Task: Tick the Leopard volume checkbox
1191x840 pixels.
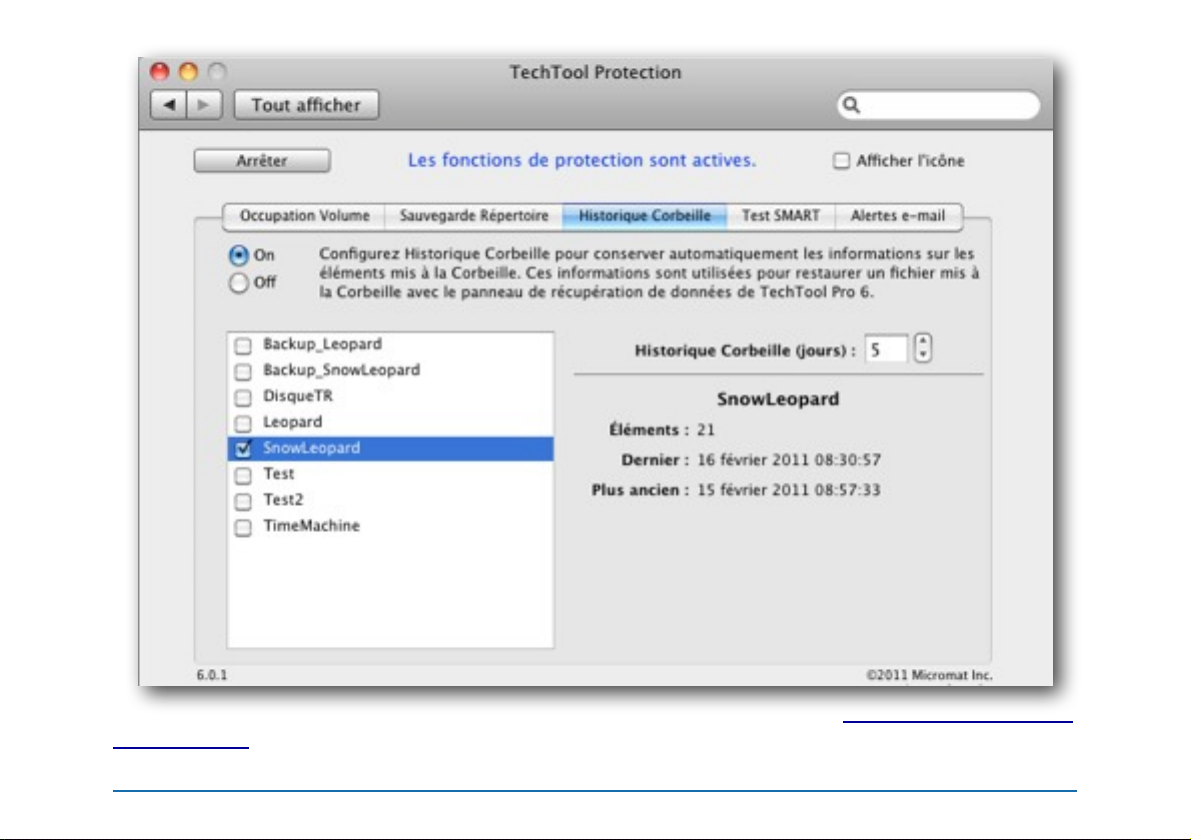Action: [x=243, y=423]
